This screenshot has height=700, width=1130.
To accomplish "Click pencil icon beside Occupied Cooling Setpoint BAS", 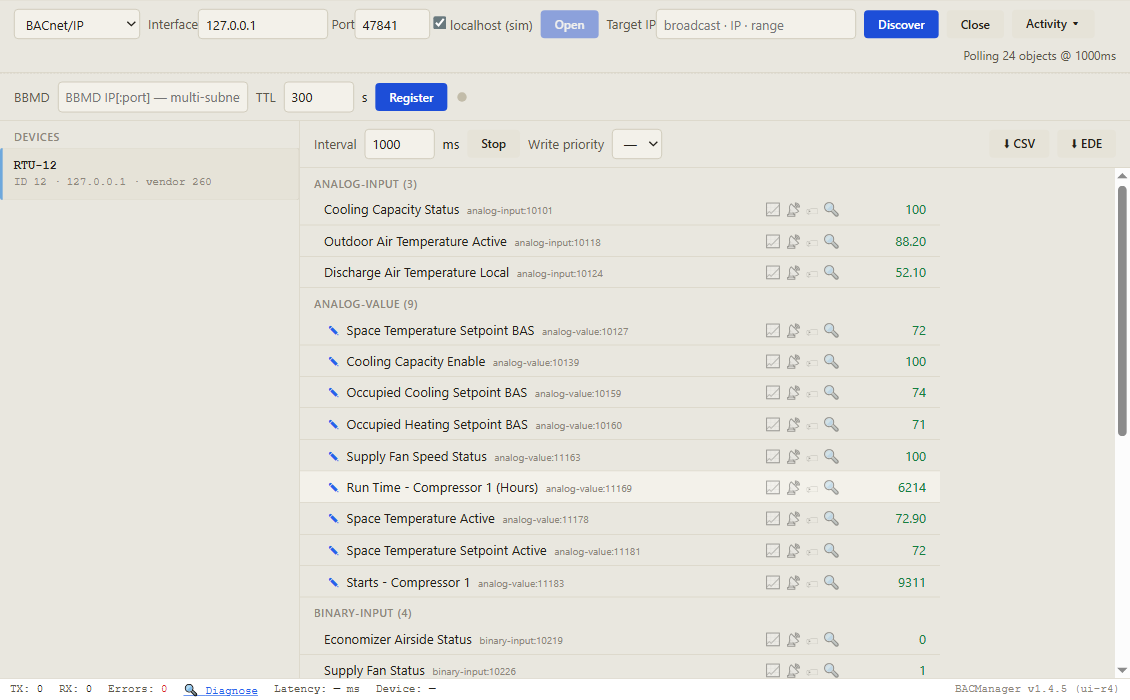I will coord(333,393).
